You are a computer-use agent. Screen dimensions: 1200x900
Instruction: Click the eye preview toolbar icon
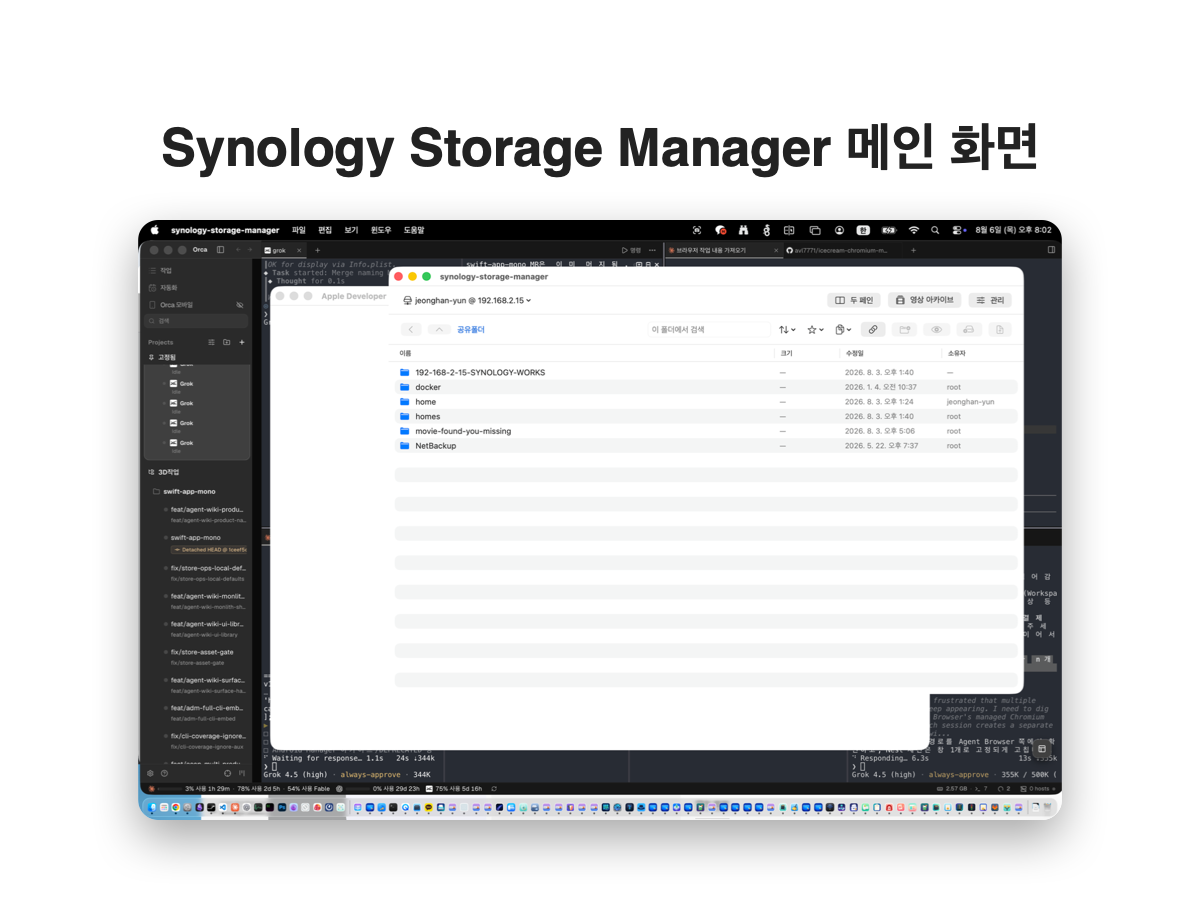(937, 329)
